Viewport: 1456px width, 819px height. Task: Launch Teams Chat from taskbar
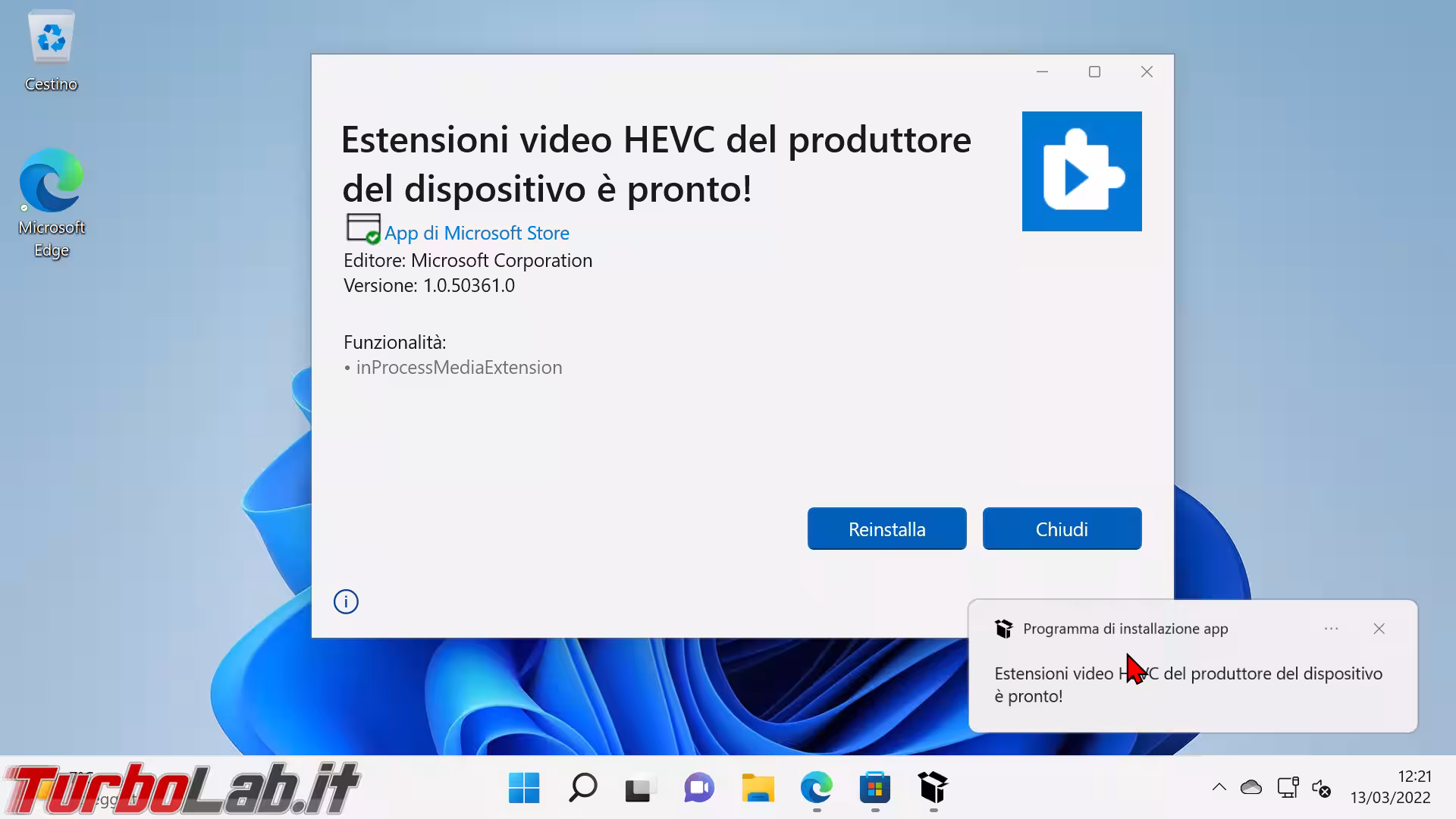699,788
